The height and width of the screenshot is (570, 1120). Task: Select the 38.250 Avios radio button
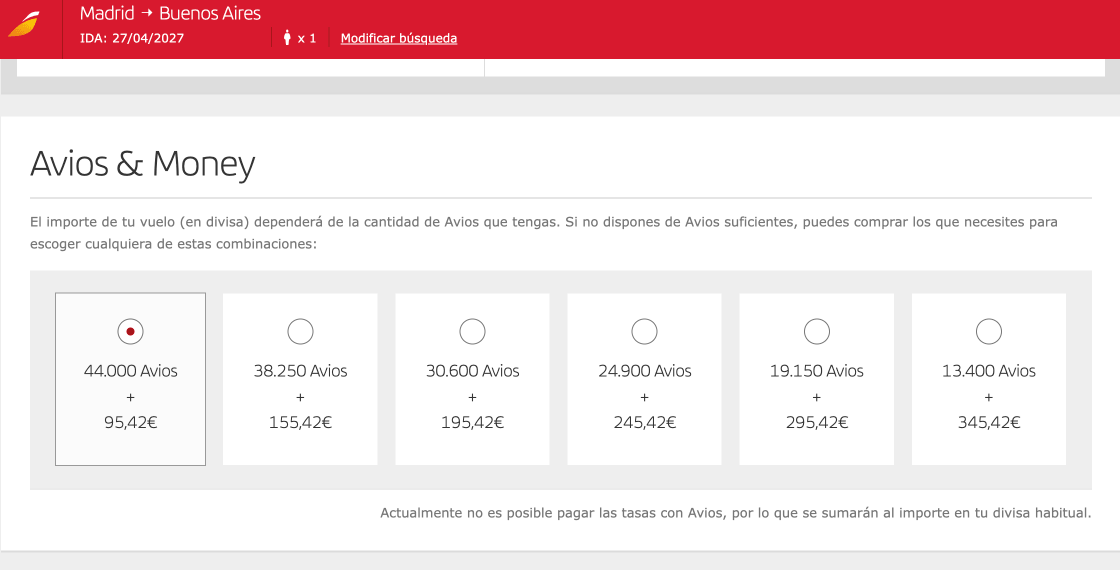[x=300, y=331]
